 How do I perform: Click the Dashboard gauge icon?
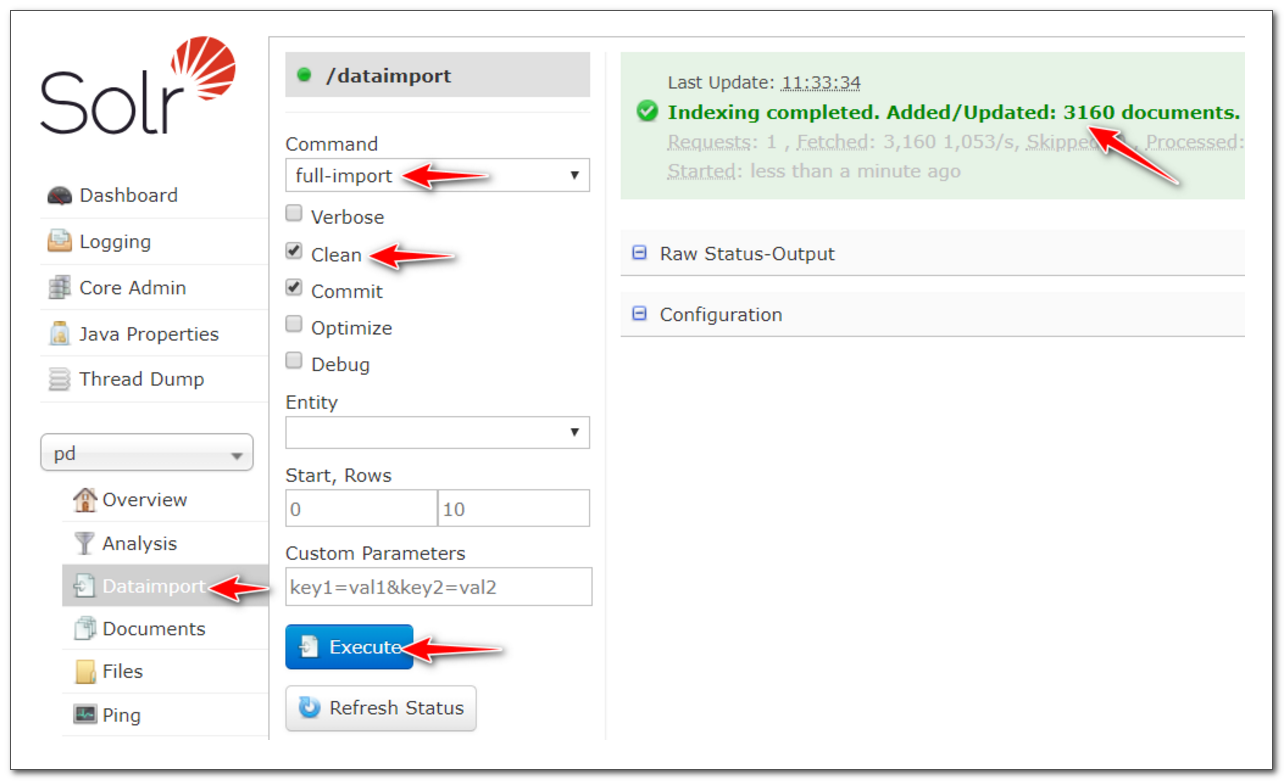[x=60, y=196]
